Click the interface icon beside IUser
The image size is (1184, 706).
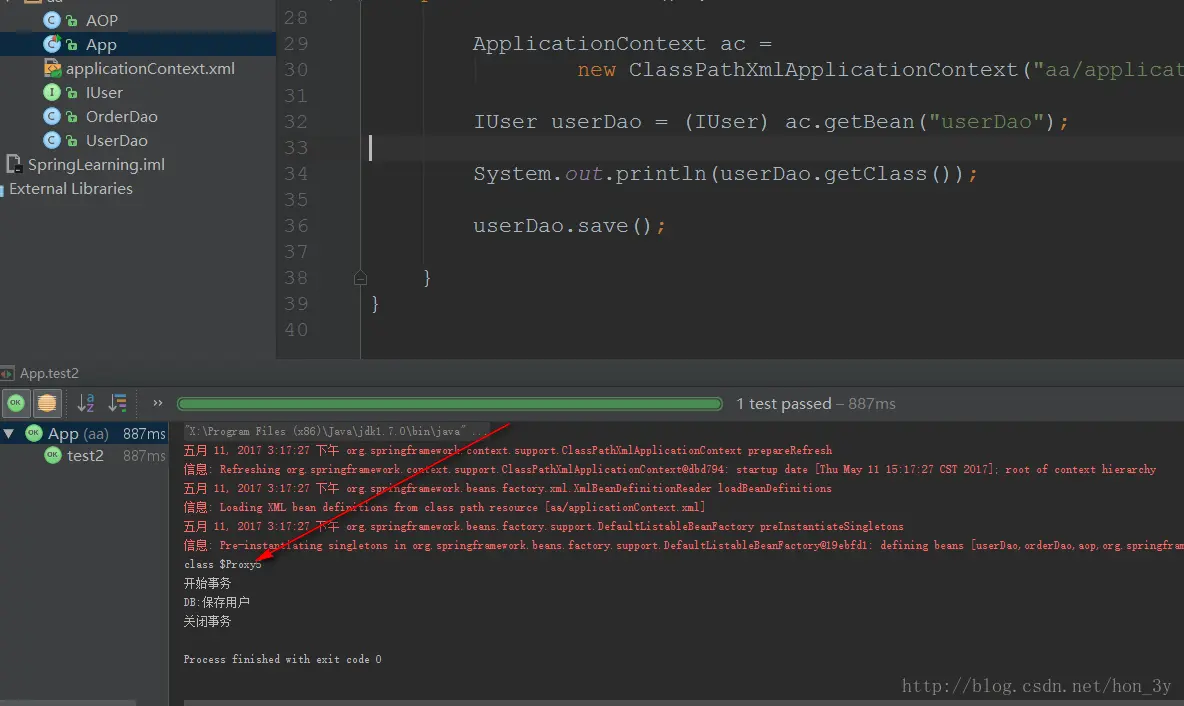click(51, 92)
